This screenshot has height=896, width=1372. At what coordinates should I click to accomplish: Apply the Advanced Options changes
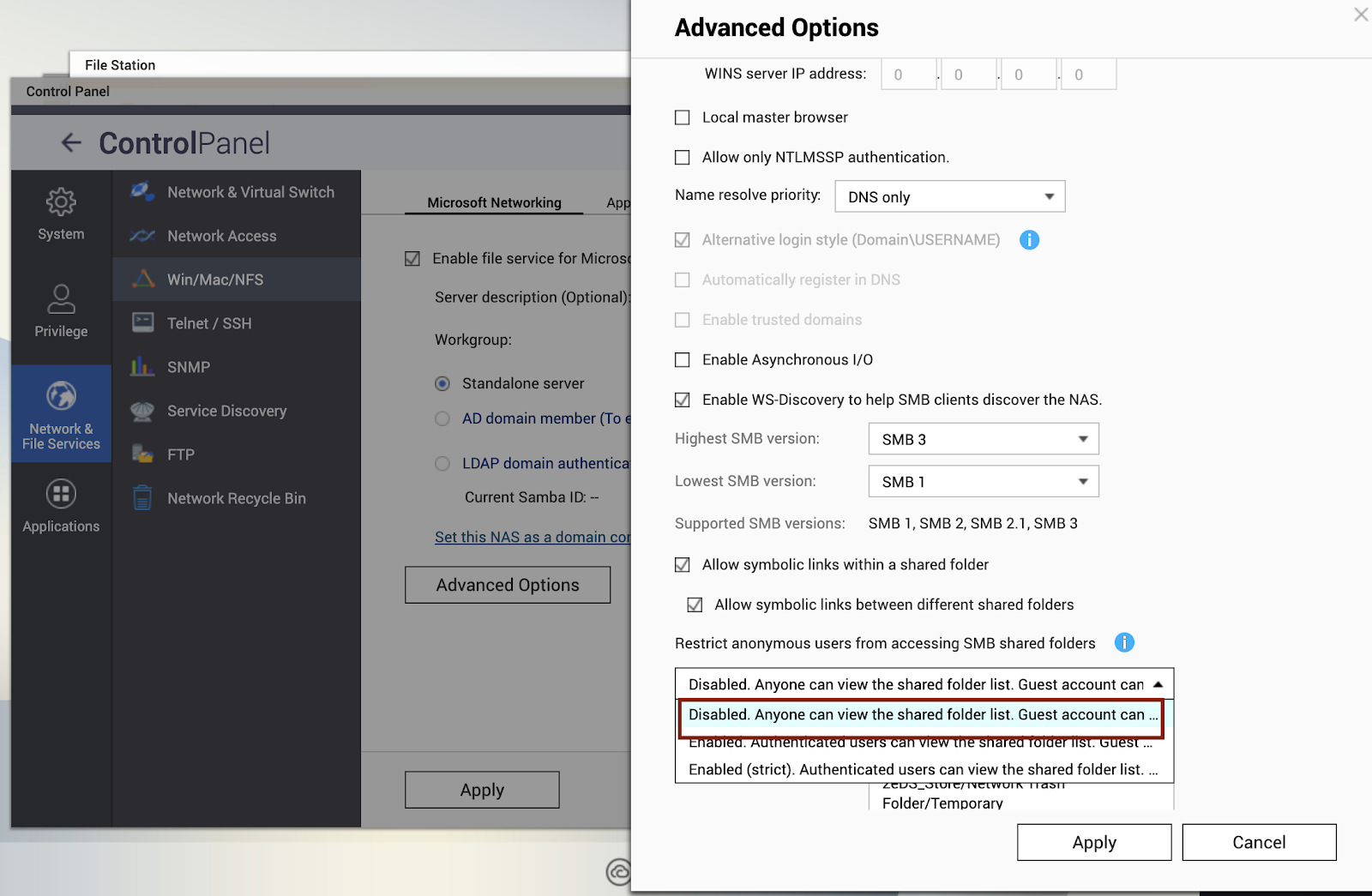click(x=1093, y=842)
